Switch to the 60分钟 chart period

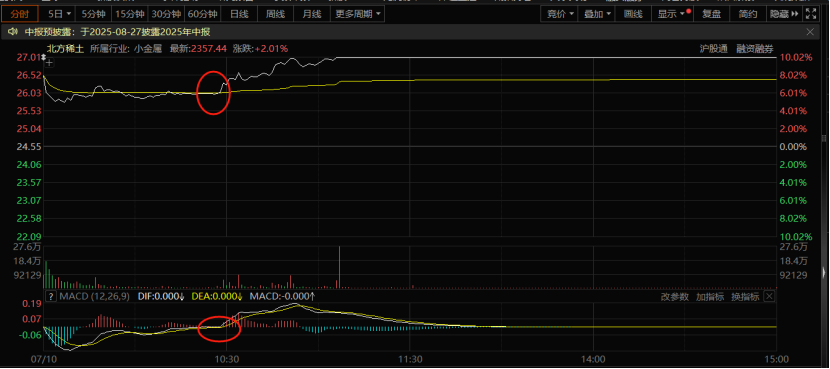(x=202, y=14)
